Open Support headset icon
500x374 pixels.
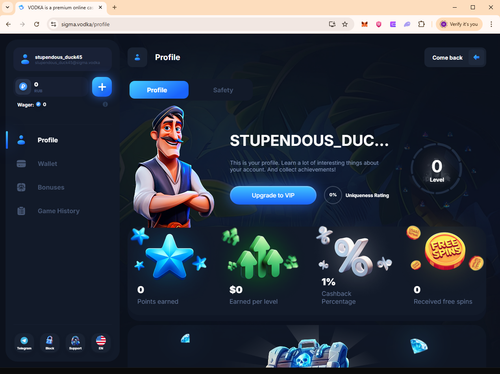coord(75,342)
